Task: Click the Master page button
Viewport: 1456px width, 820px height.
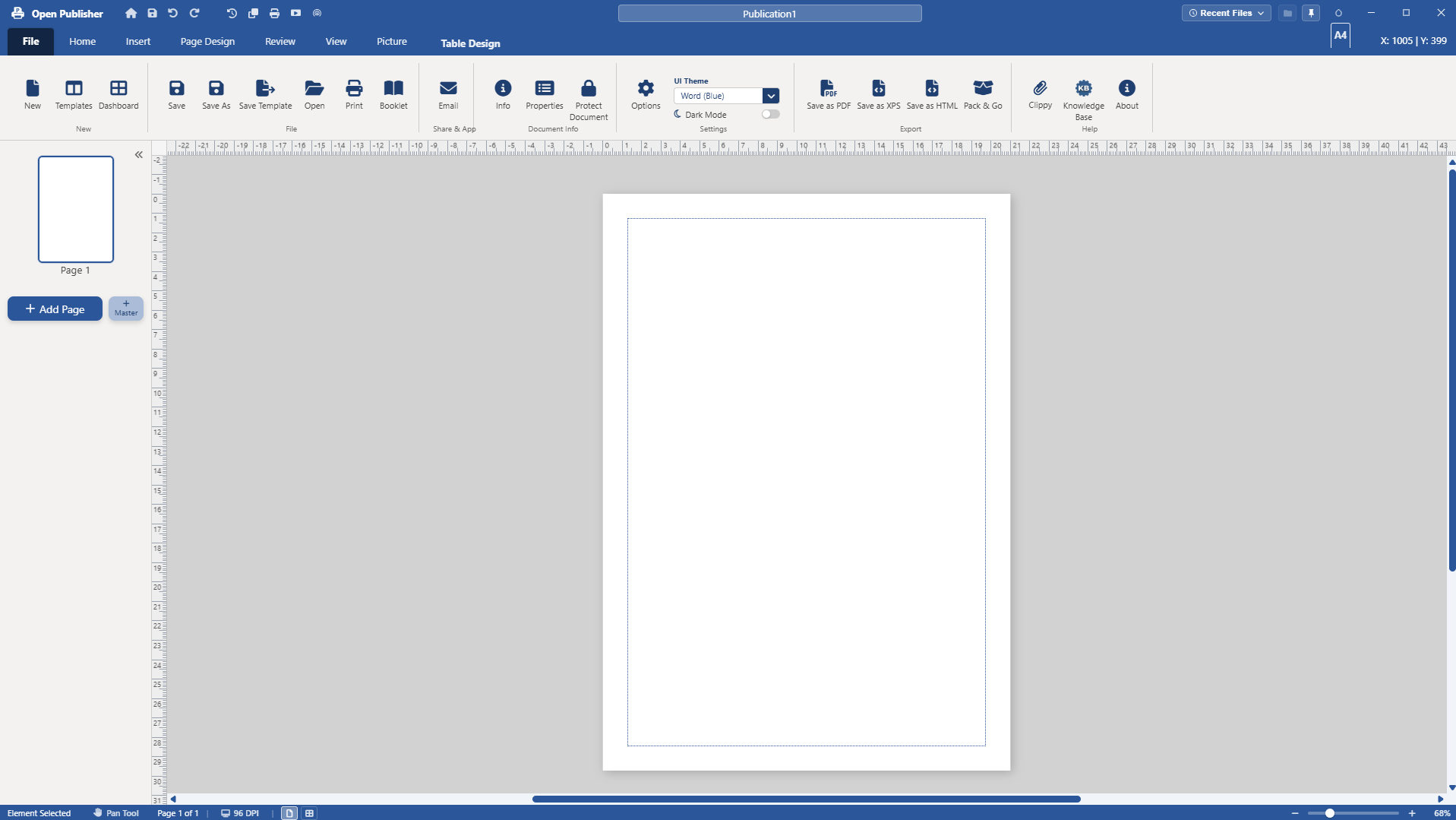Action: tap(126, 309)
